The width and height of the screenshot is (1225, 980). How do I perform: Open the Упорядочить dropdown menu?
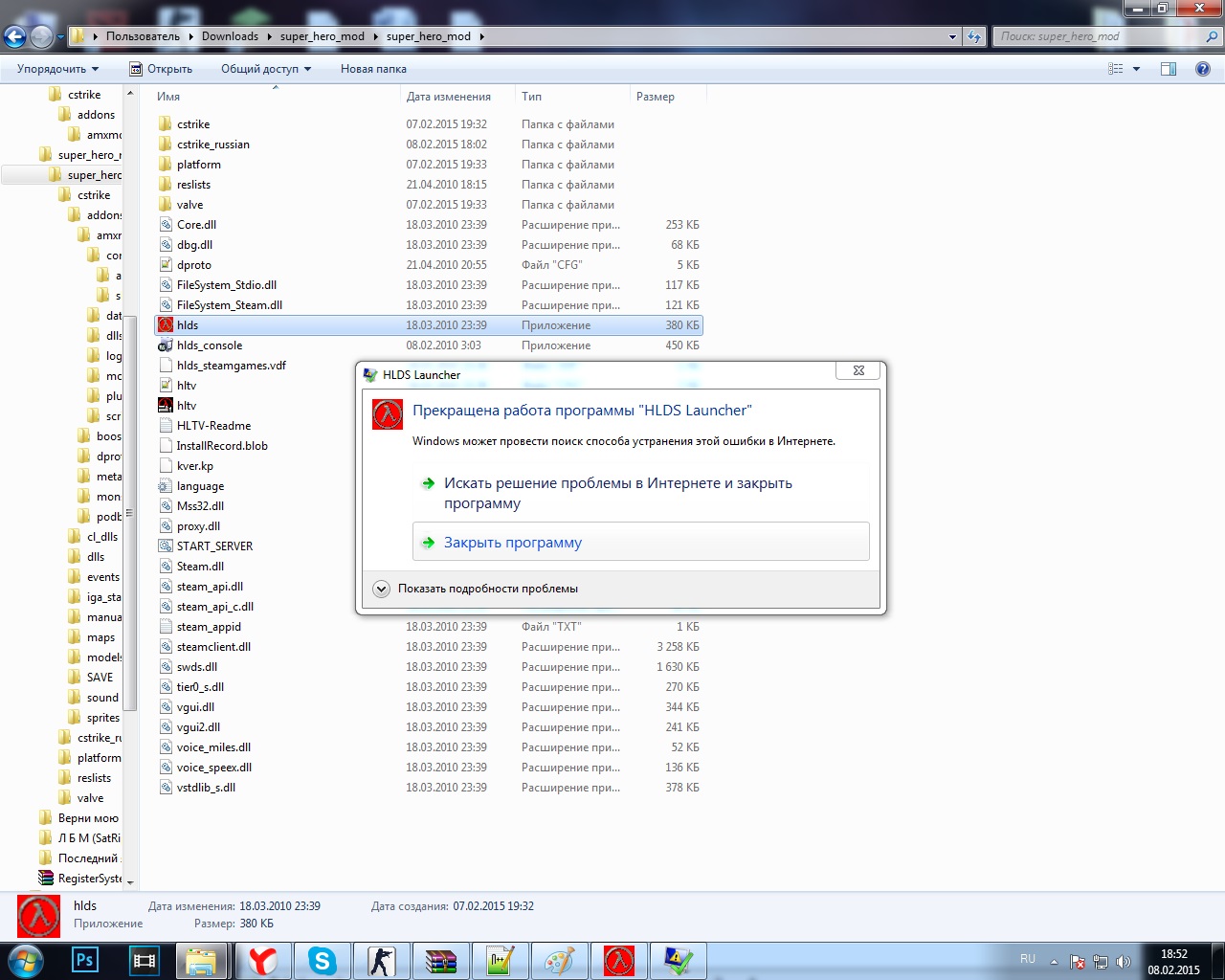click(57, 69)
